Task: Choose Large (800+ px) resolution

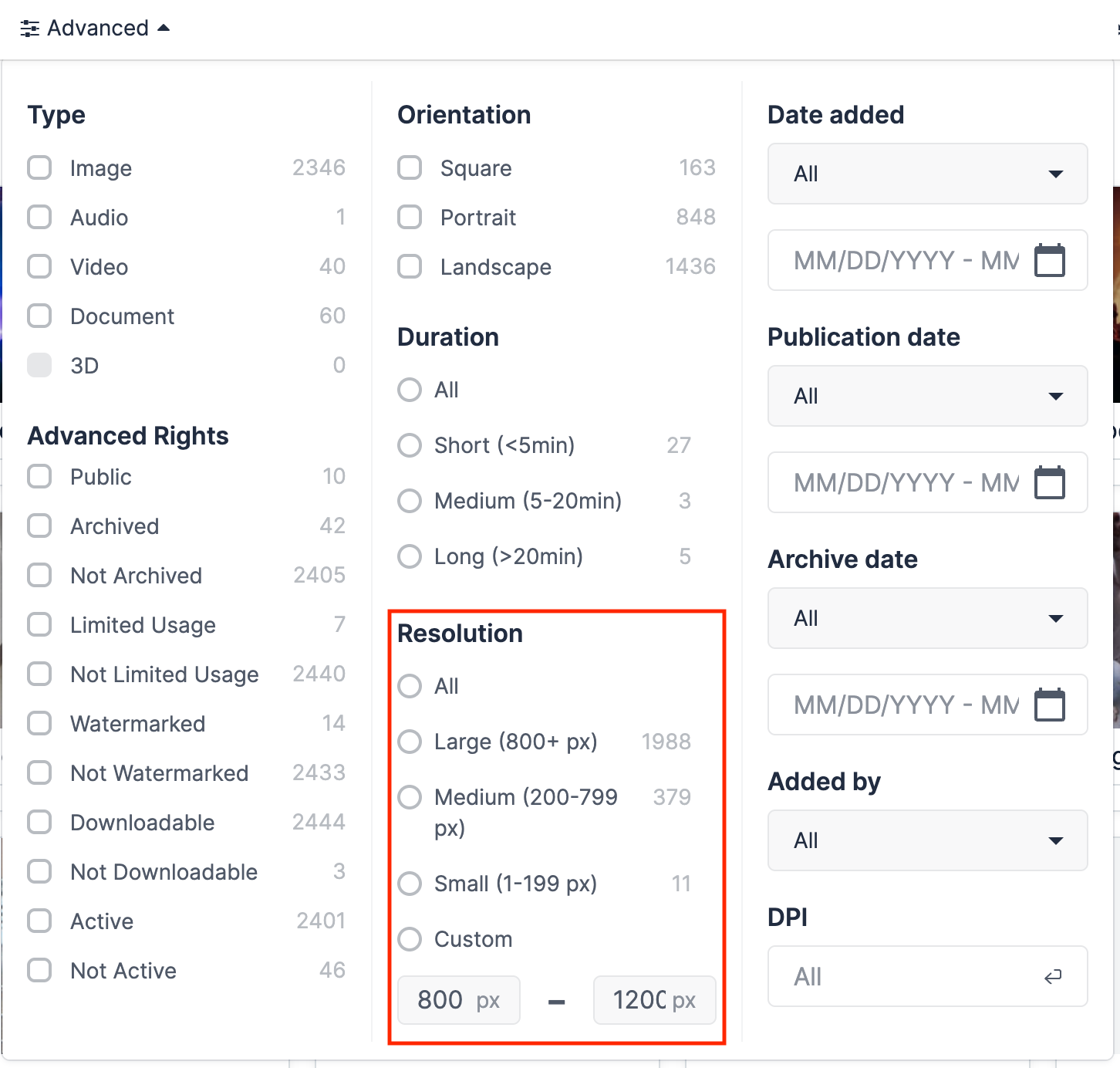Action: point(410,742)
